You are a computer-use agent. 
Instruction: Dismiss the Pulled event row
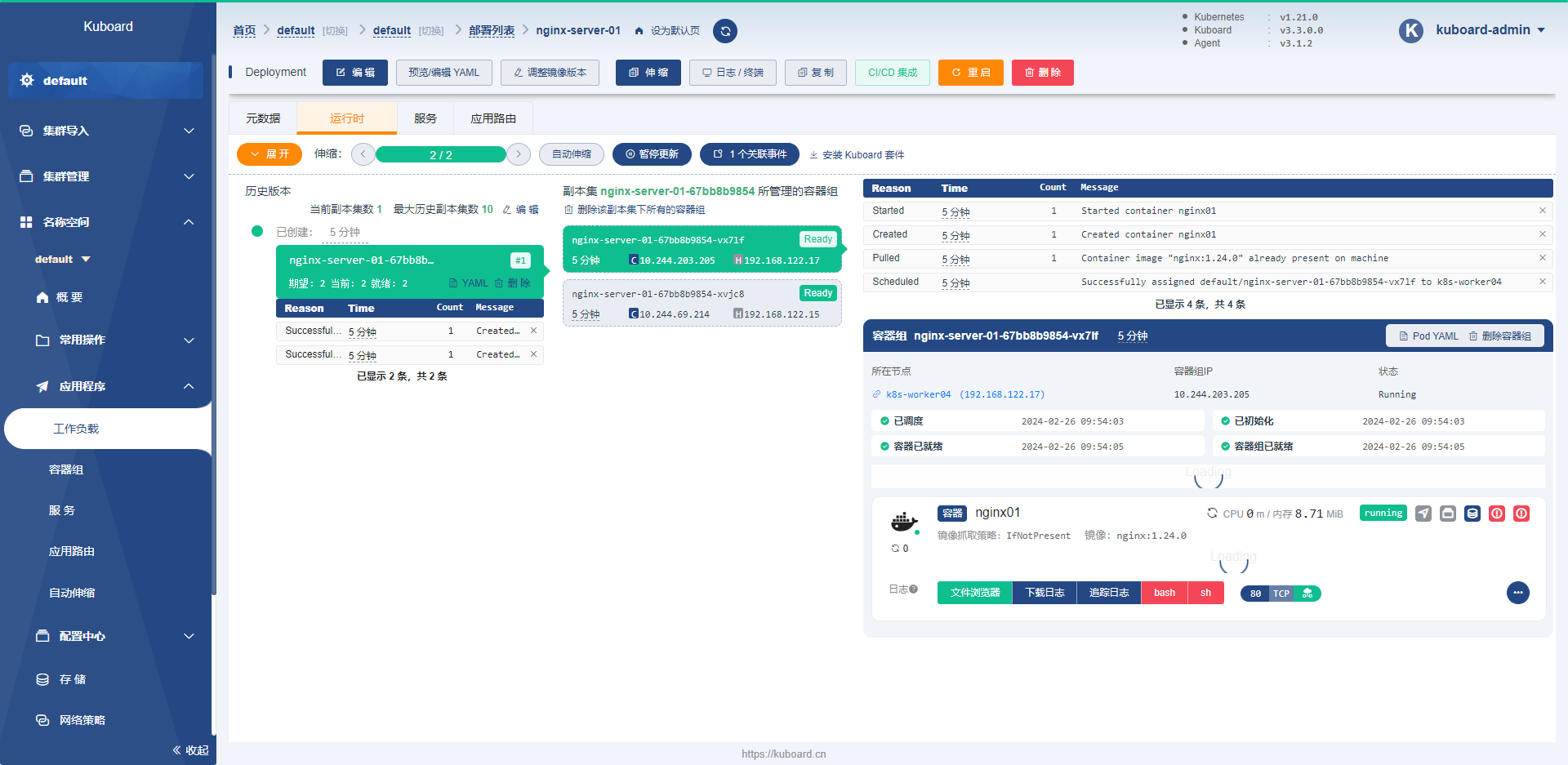(1543, 258)
